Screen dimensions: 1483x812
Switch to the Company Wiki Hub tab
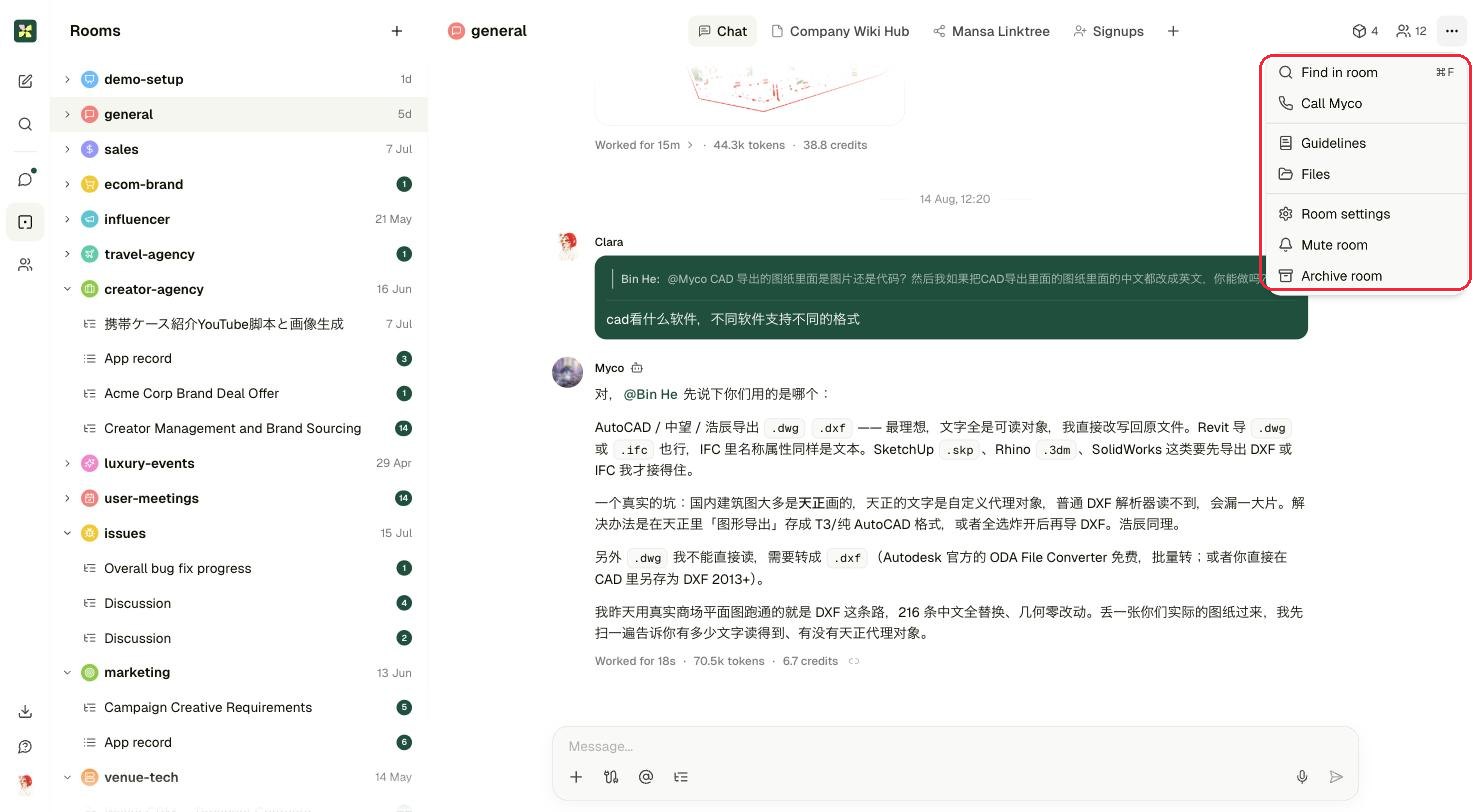[x=840, y=31]
